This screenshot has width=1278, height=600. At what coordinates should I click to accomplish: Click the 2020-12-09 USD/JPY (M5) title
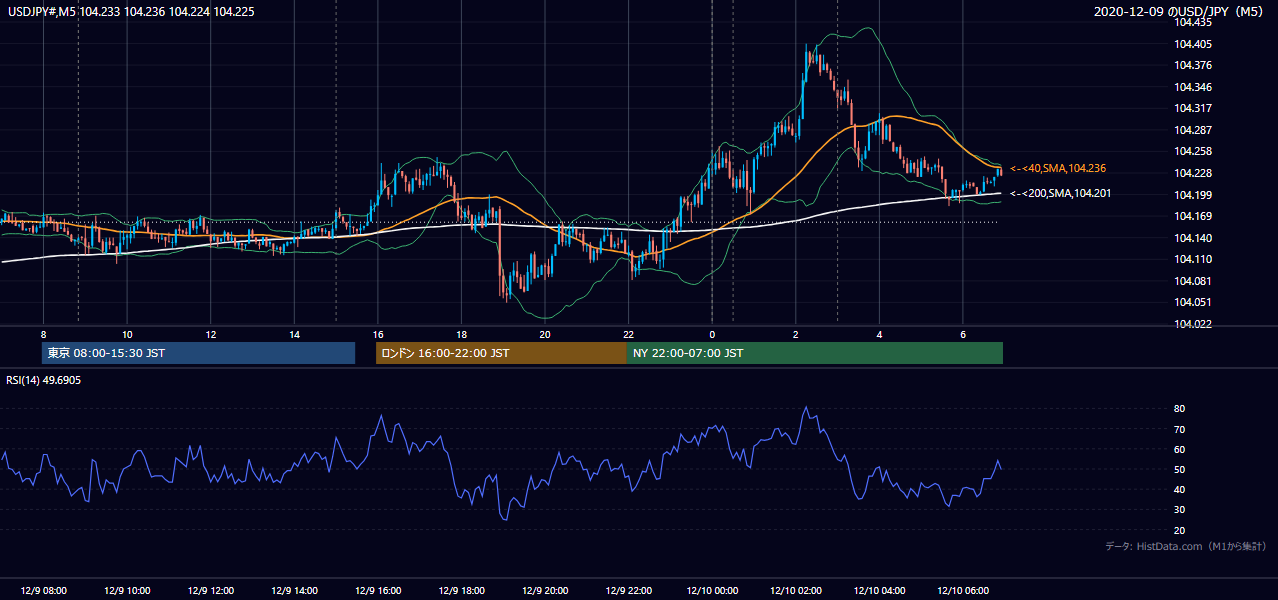click(x=1180, y=11)
